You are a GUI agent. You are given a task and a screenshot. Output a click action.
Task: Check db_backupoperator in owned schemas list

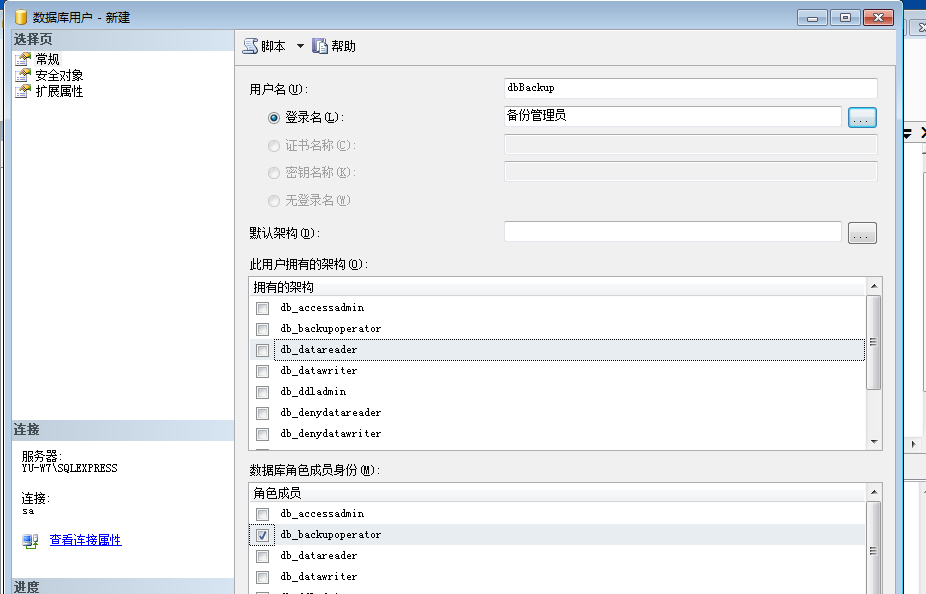point(263,329)
